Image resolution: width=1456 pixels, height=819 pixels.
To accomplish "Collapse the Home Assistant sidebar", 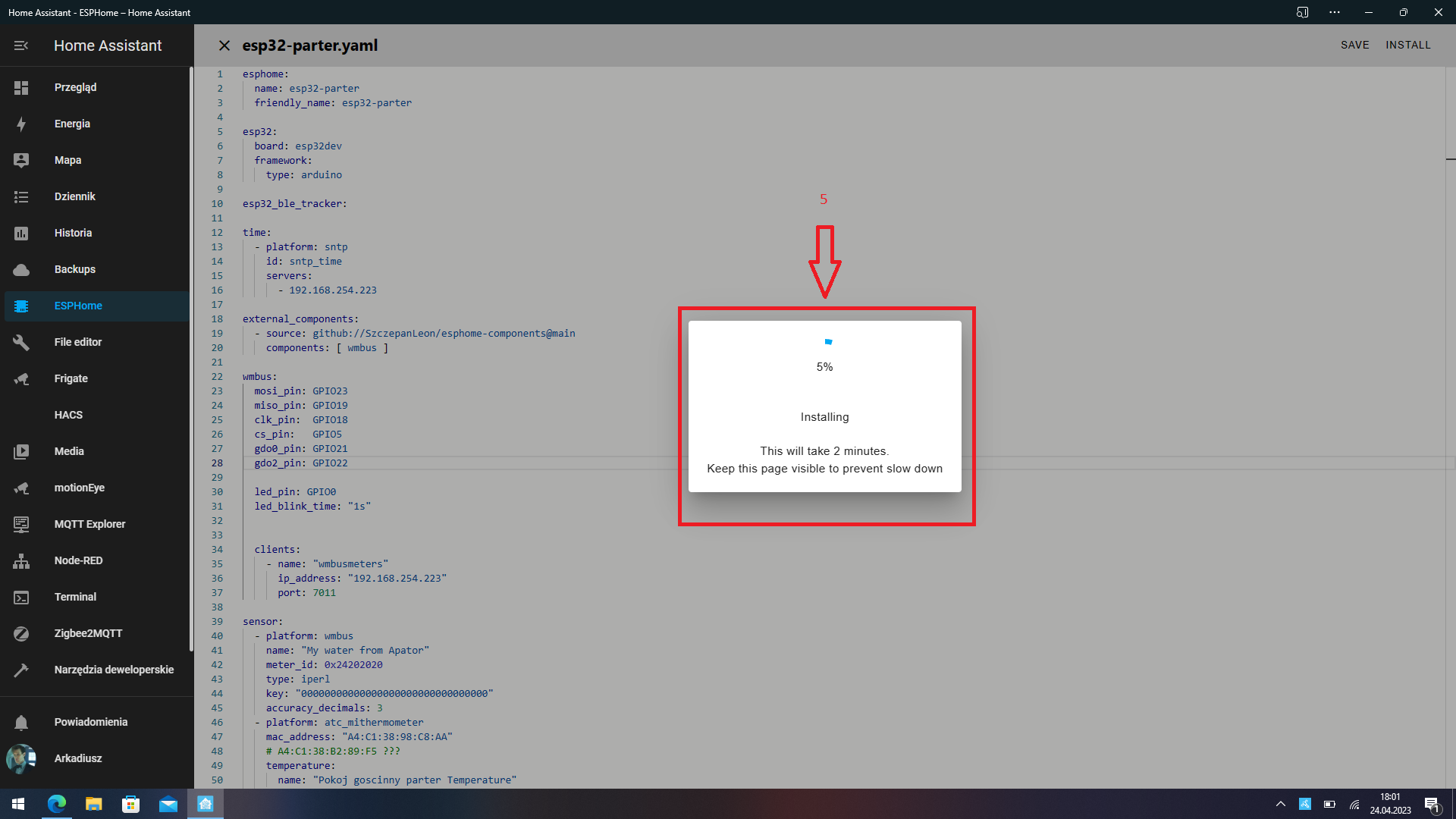I will pyautogui.click(x=20, y=45).
